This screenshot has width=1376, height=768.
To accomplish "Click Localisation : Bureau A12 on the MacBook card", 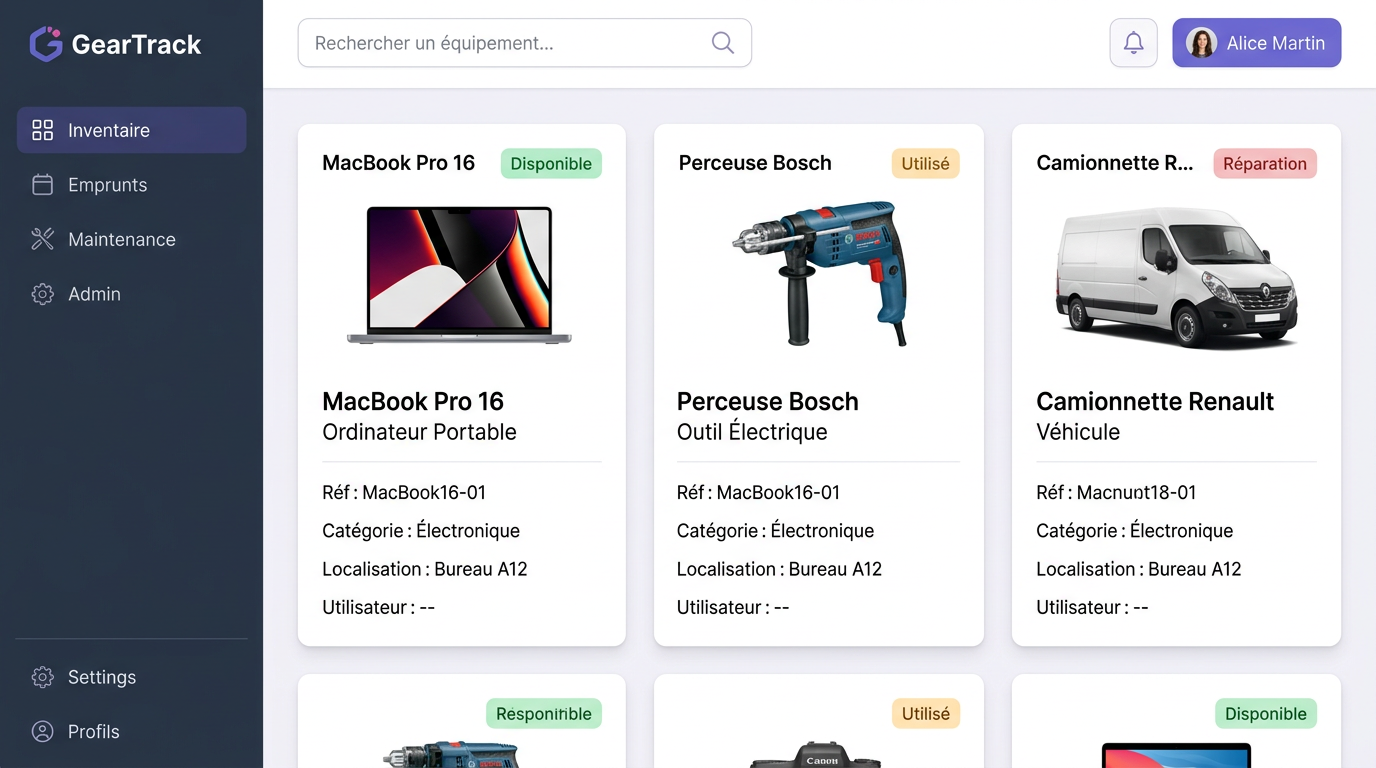I will [x=425, y=569].
